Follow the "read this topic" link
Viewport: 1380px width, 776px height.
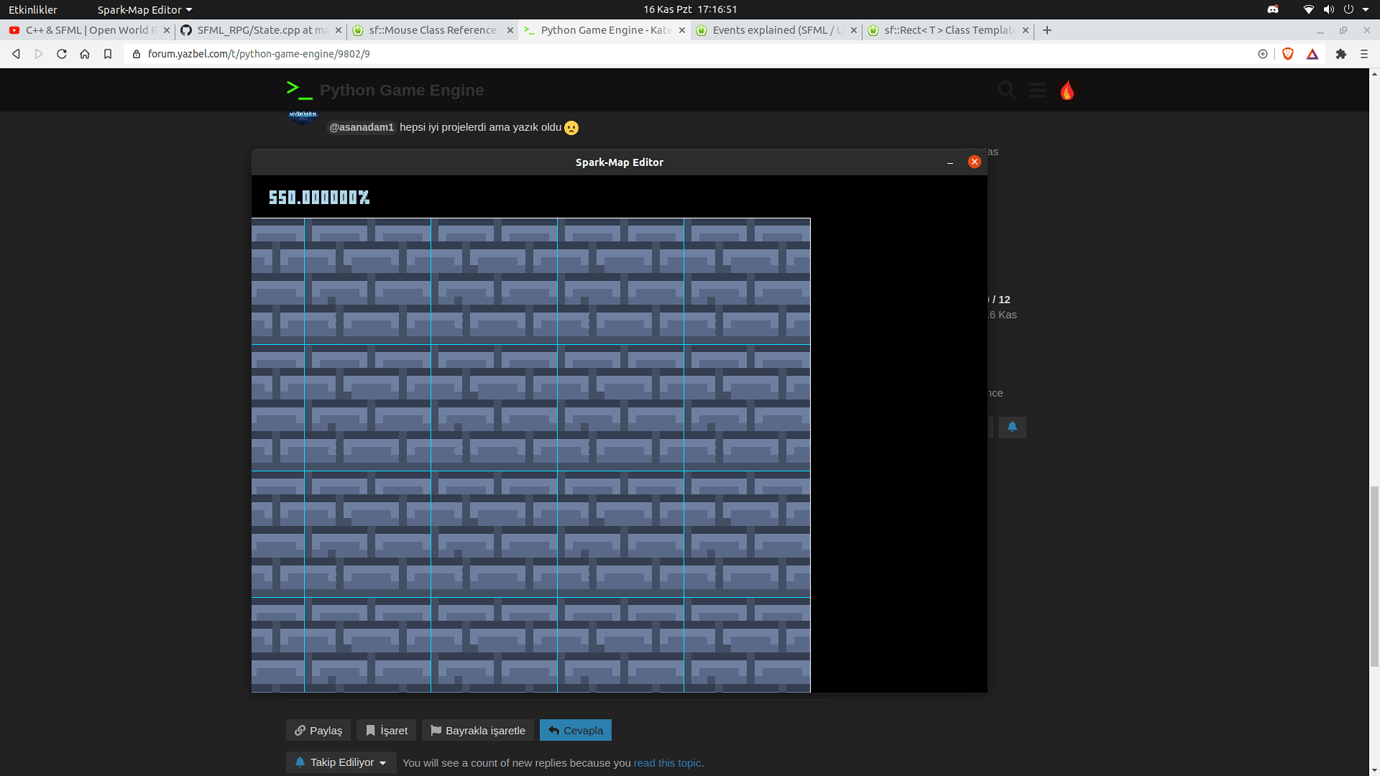tap(667, 763)
